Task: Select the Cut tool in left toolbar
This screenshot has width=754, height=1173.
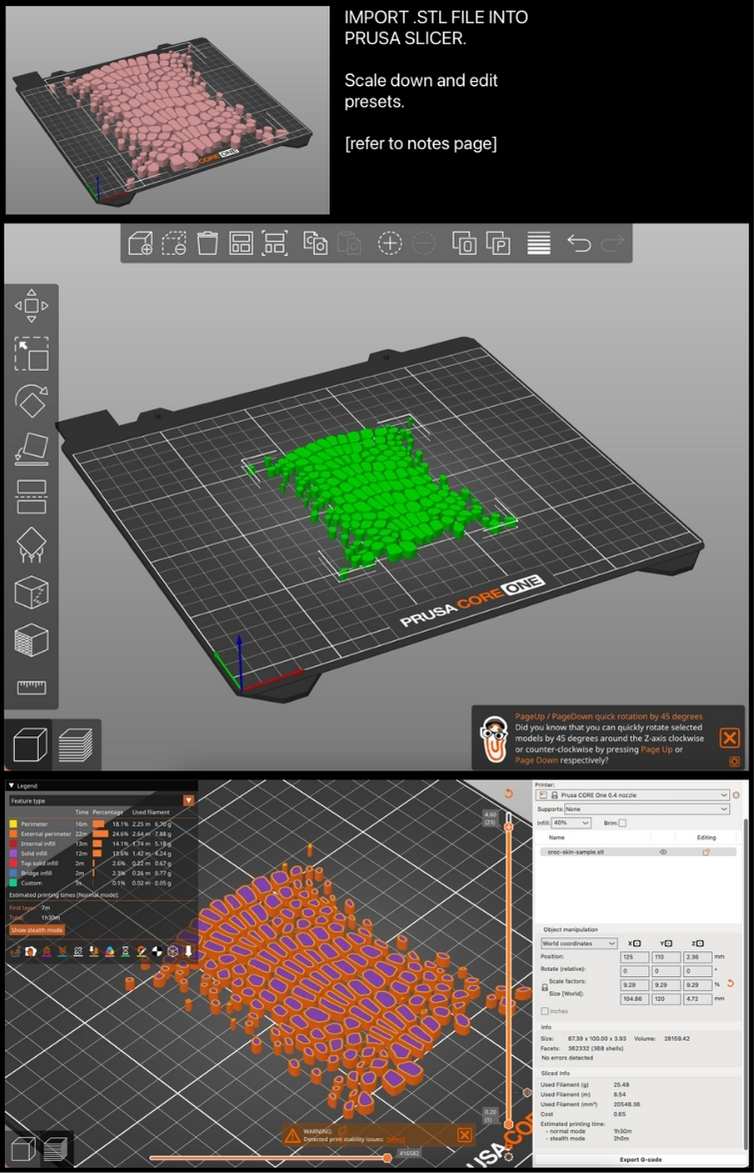Action: point(32,496)
